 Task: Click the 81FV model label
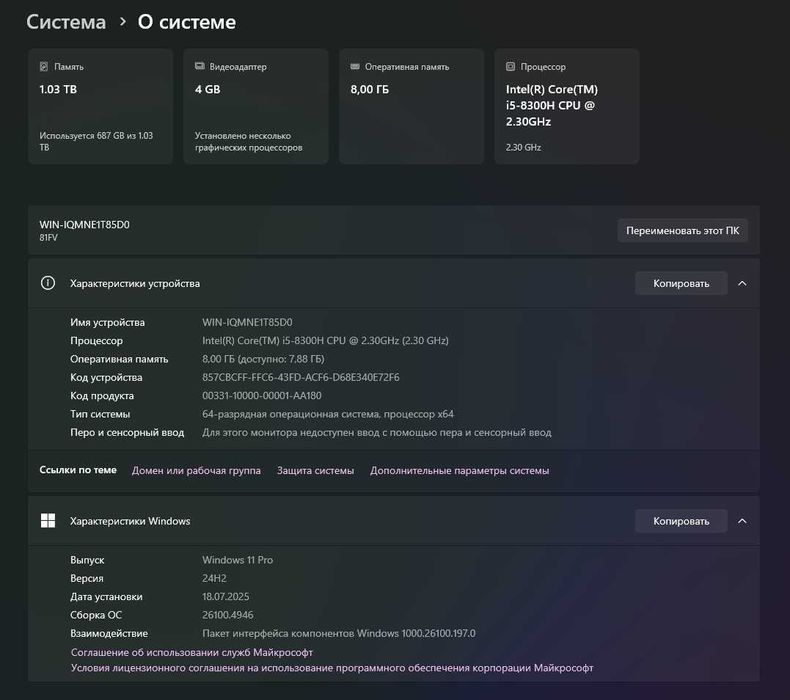pos(48,237)
